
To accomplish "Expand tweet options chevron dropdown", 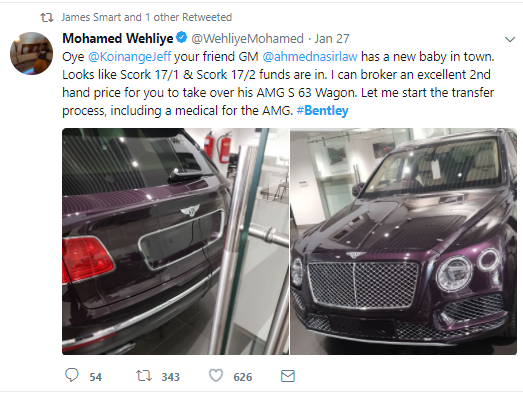I will [510, 40].
